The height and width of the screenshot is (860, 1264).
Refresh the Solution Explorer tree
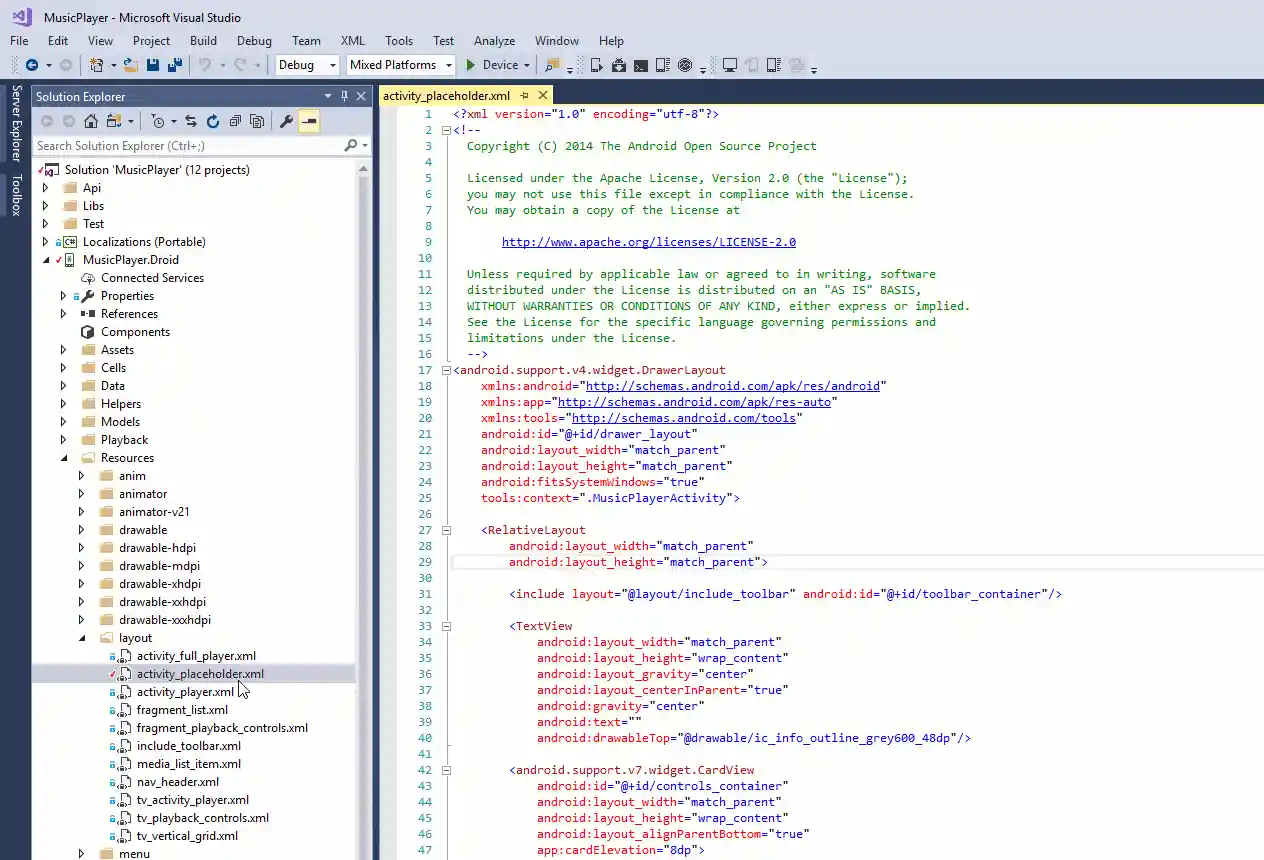[x=213, y=121]
